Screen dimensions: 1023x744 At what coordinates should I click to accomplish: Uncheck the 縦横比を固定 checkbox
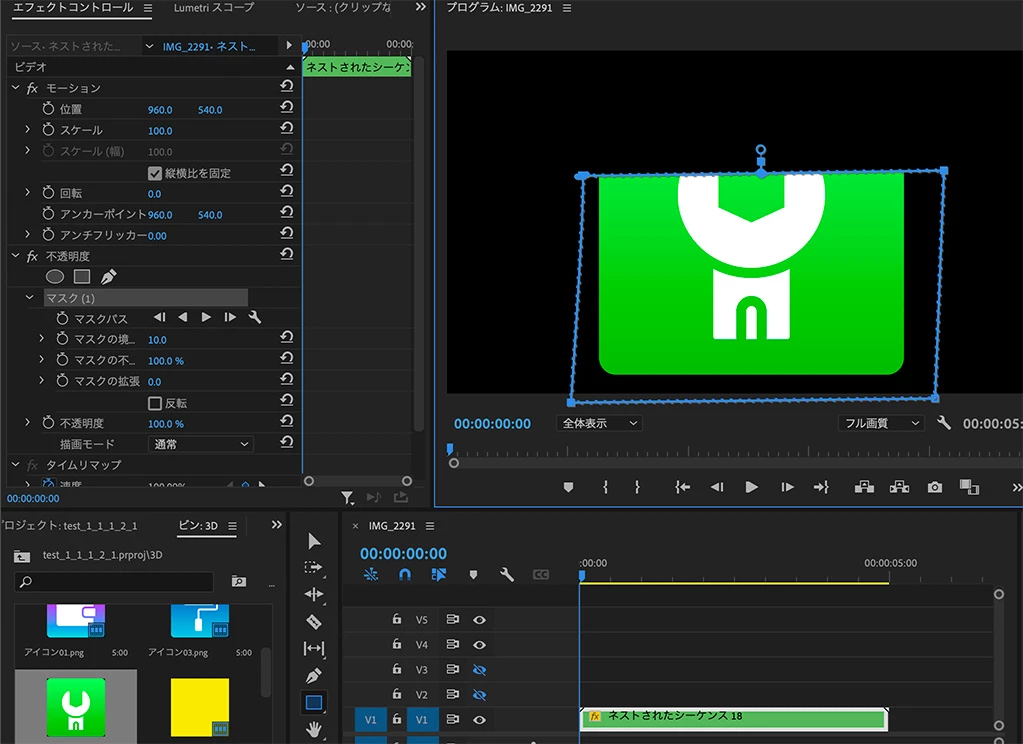point(155,173)
